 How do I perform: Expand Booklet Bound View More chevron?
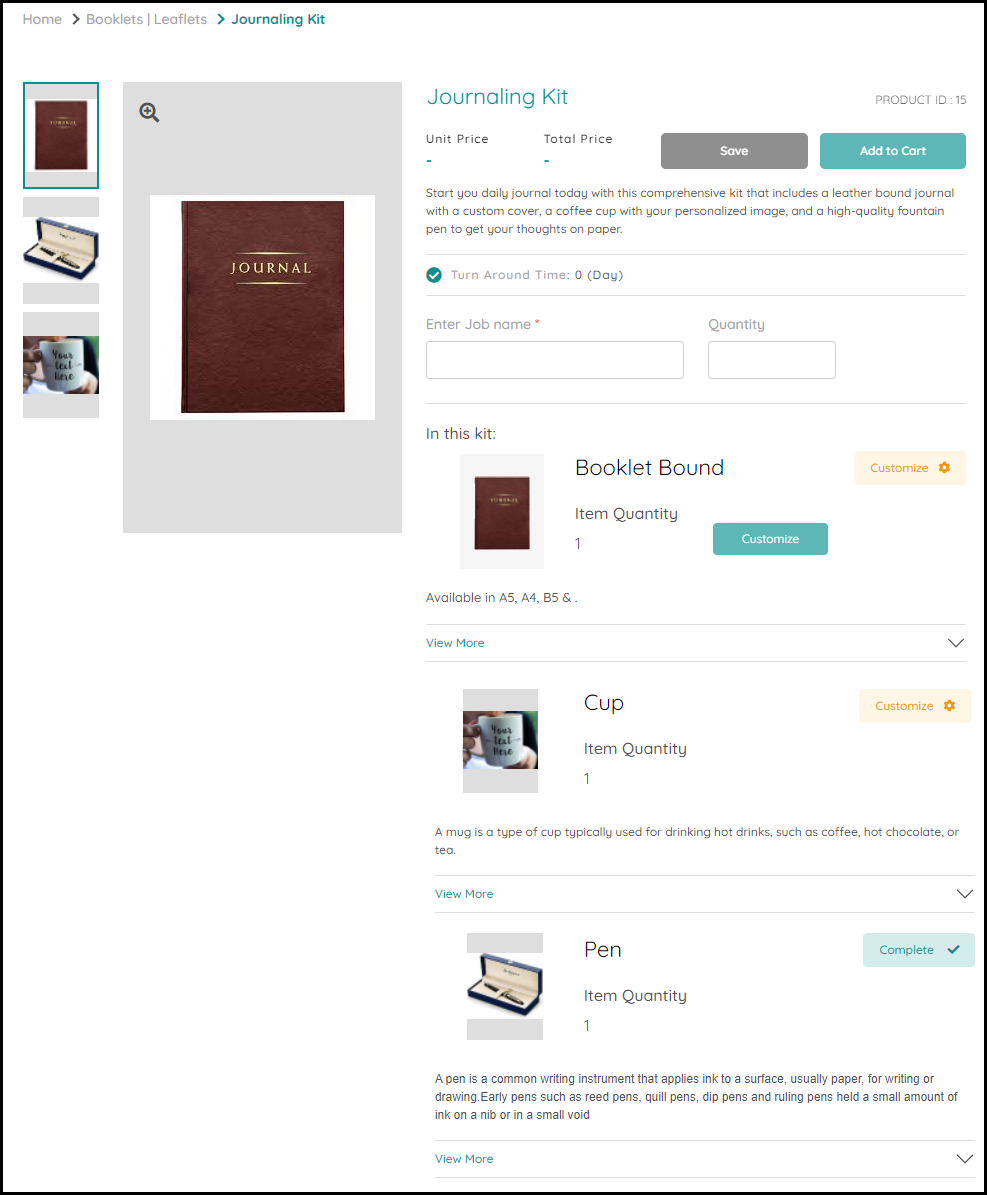pyautogui.click(x=956, y=642)
